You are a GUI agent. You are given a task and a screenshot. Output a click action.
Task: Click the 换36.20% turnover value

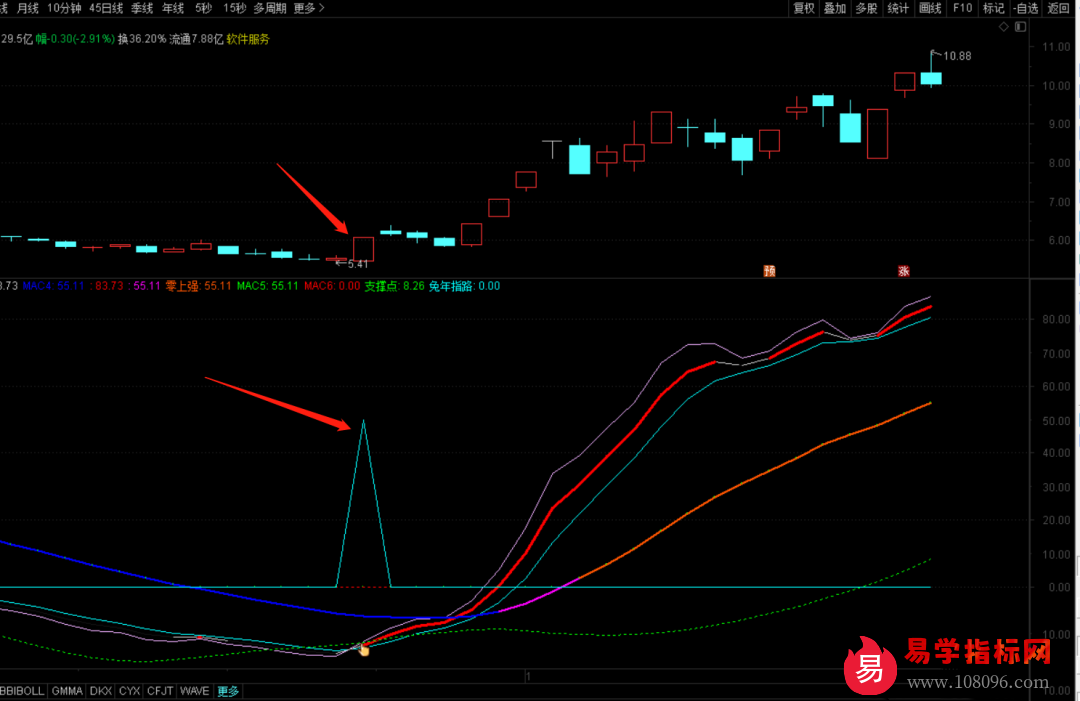point(142,39)
